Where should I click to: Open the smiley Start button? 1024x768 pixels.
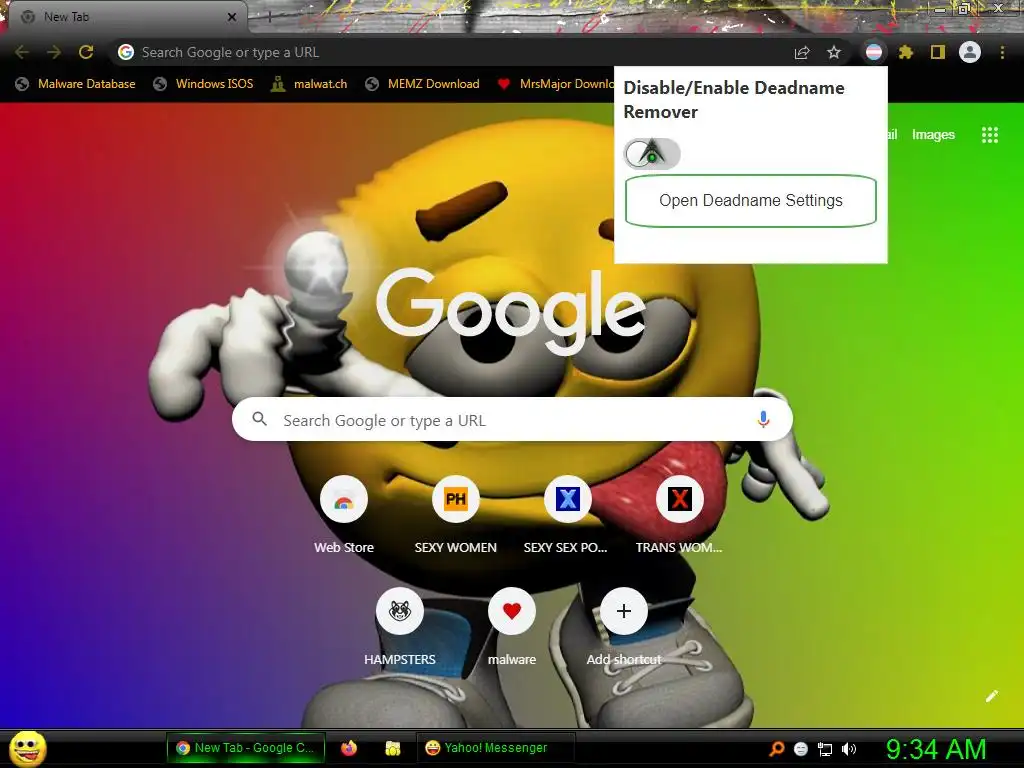point(28,748)
